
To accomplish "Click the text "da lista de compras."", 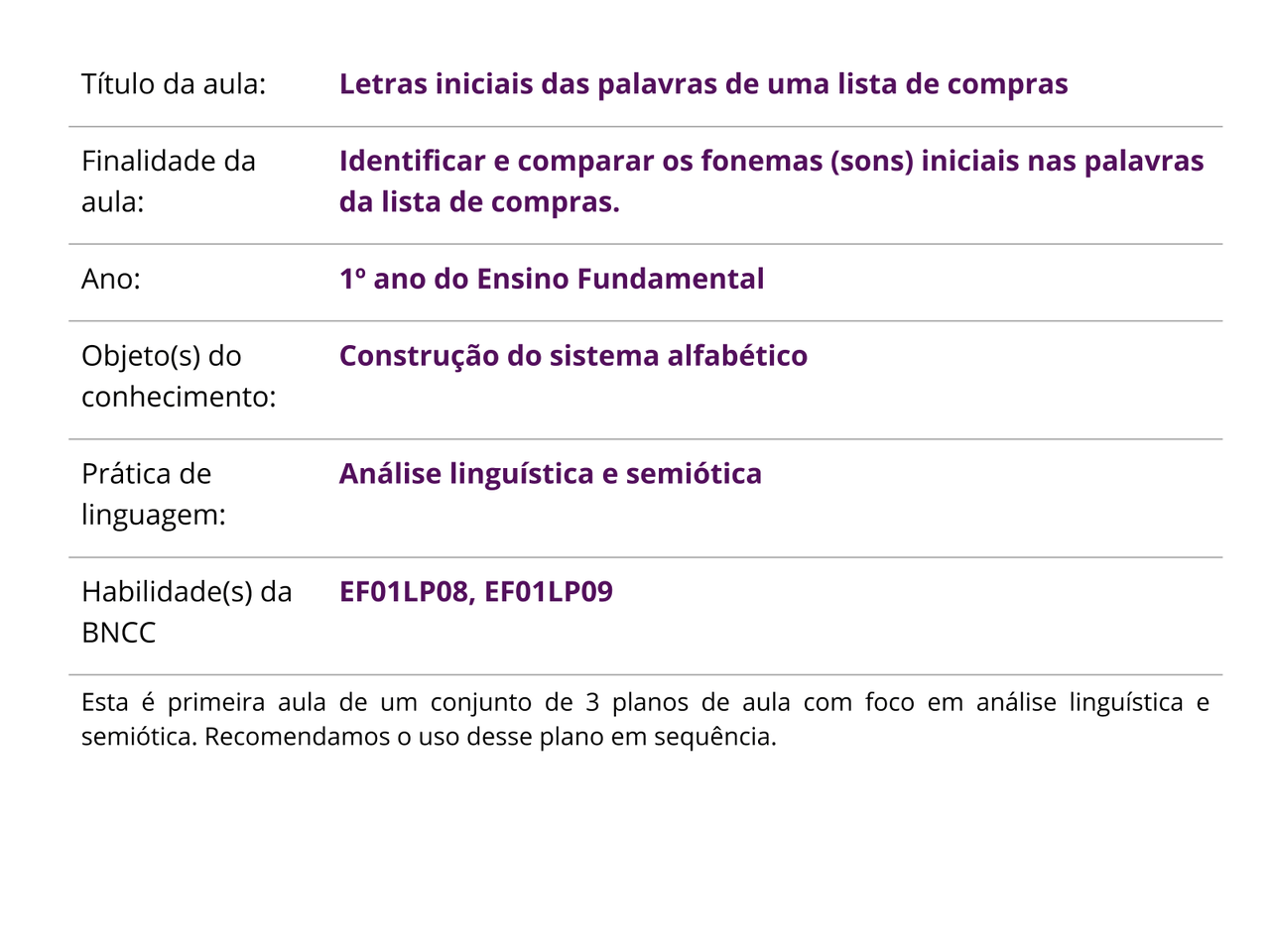I will coord(479,202).
